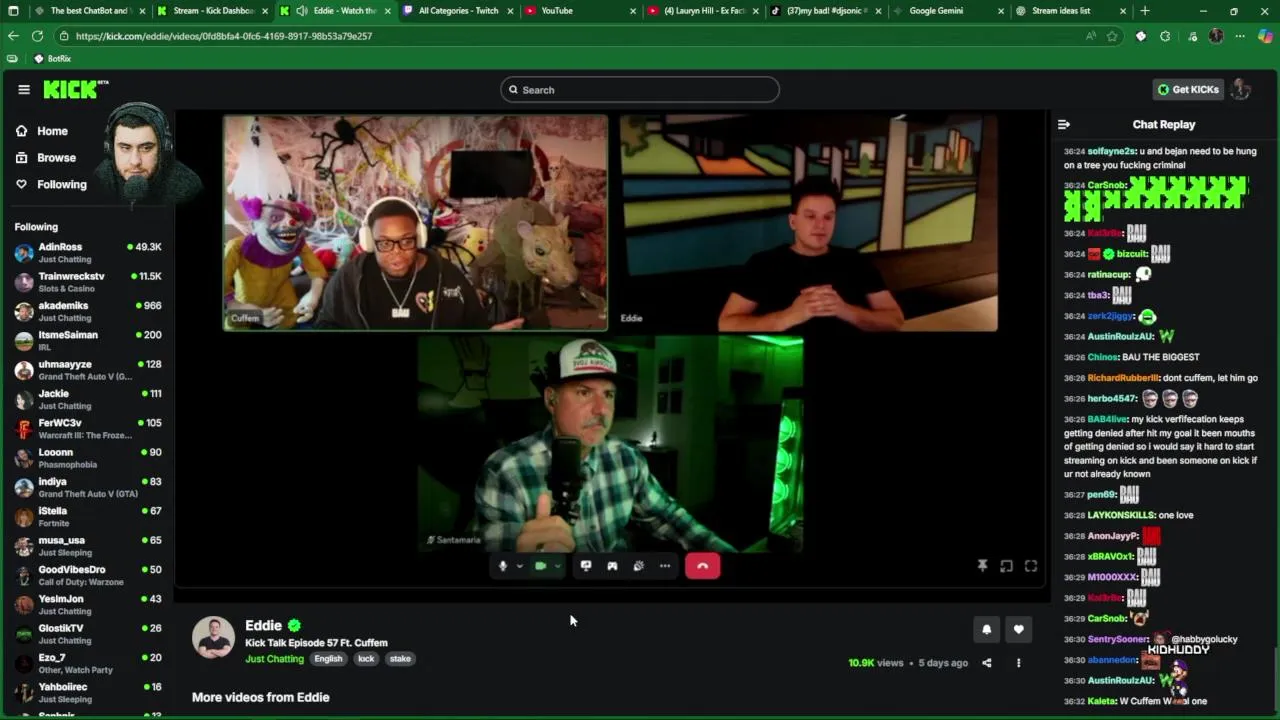Click the game controller activity icon
Screen dimensions: 1280x720
point(612,566)
